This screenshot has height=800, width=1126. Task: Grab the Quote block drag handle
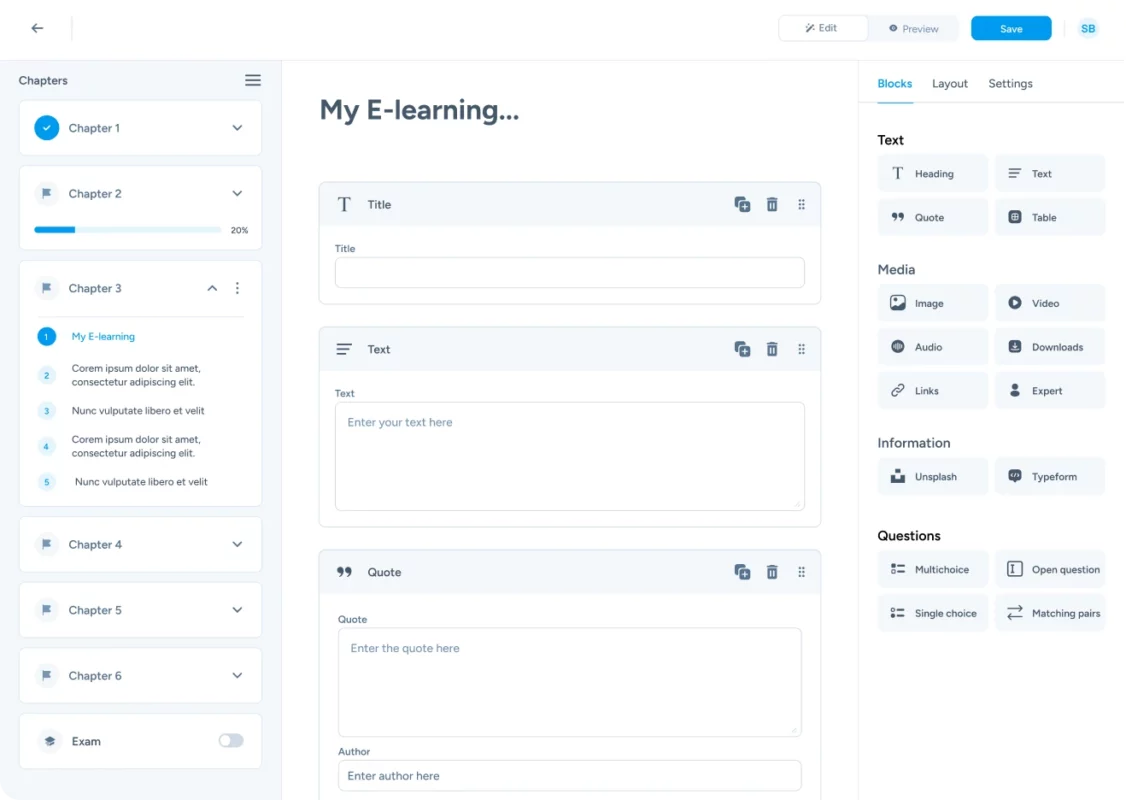(x=801, y=572)
